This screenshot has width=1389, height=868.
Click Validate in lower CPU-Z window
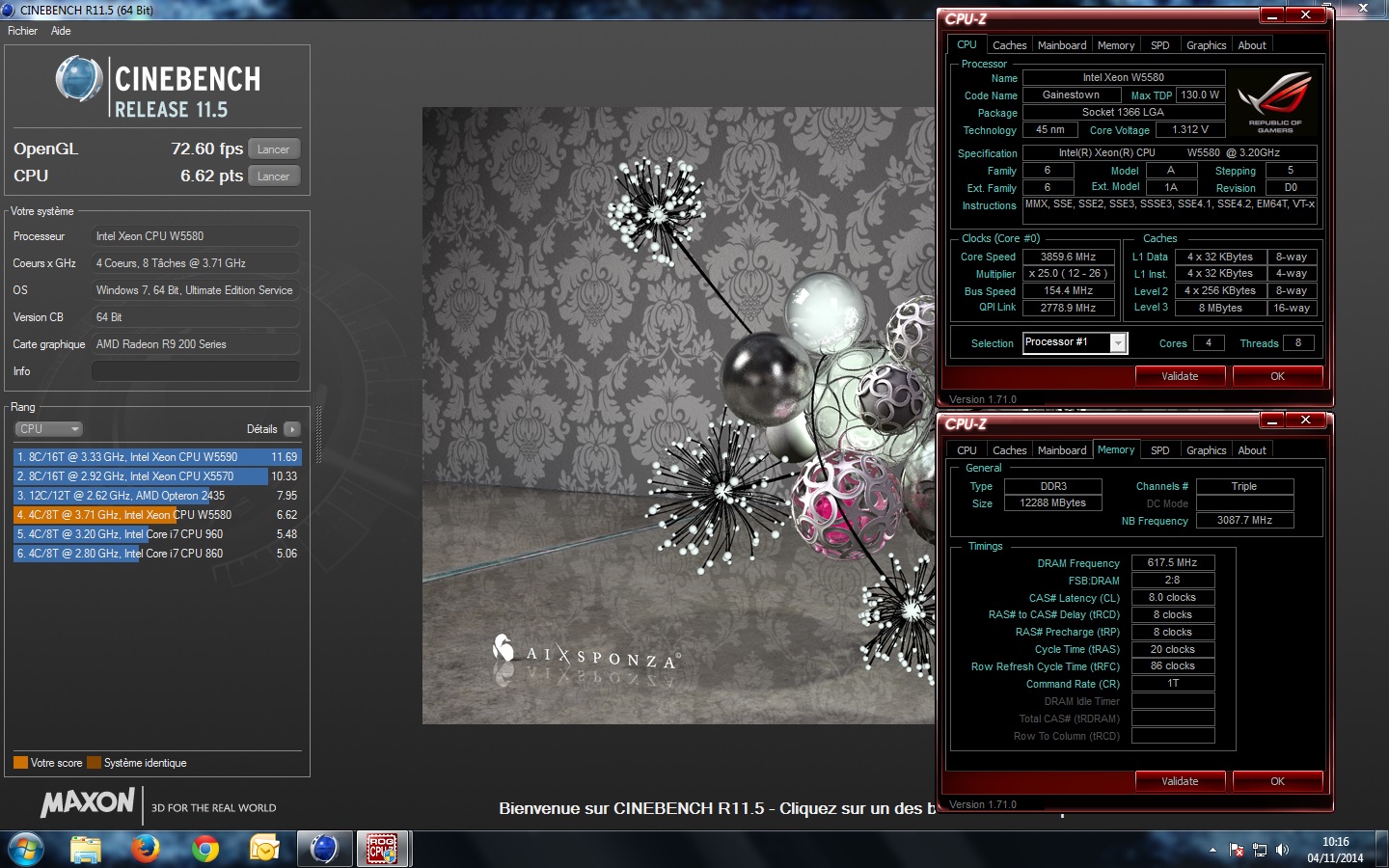tap(1180, 781)
